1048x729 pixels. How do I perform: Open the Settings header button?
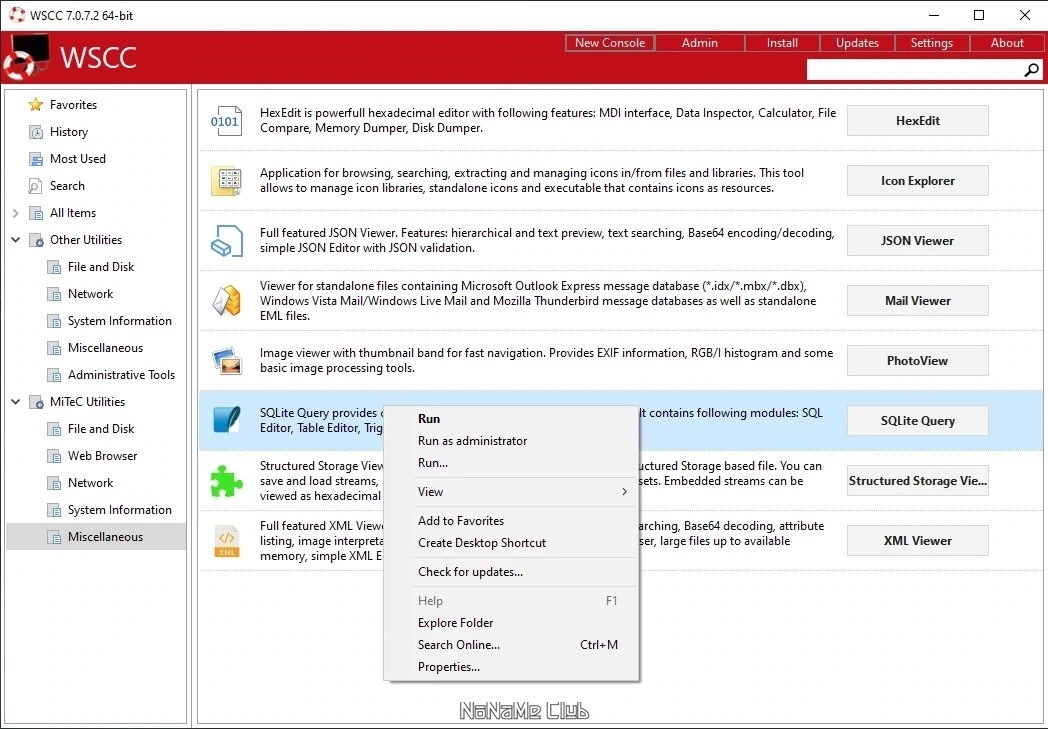point(932,43)
